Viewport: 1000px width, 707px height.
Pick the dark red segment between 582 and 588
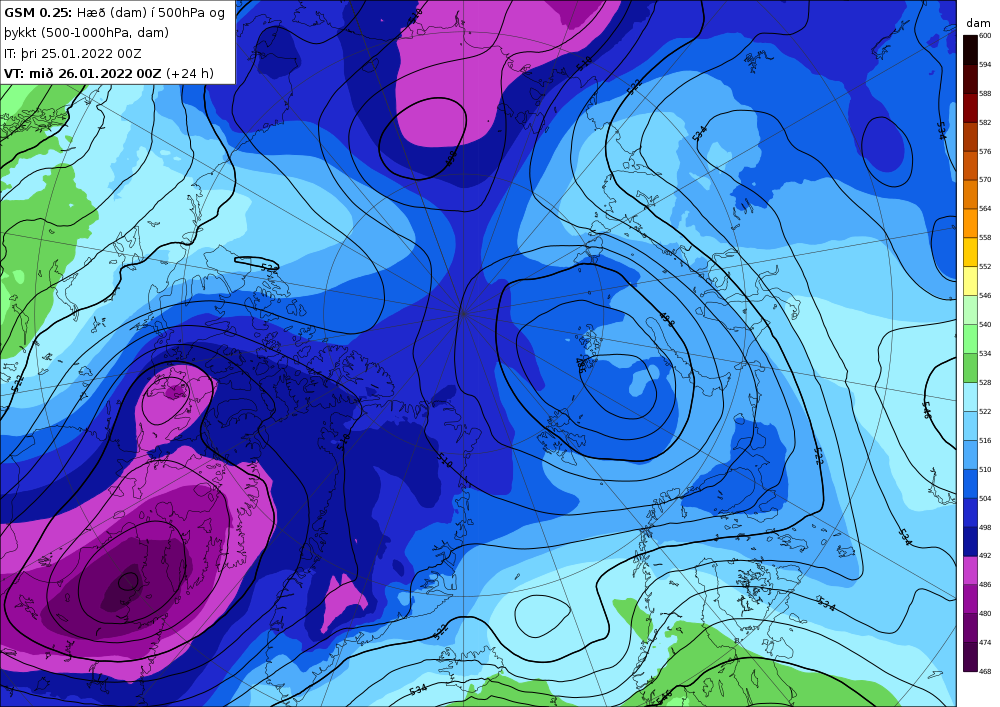970,108
